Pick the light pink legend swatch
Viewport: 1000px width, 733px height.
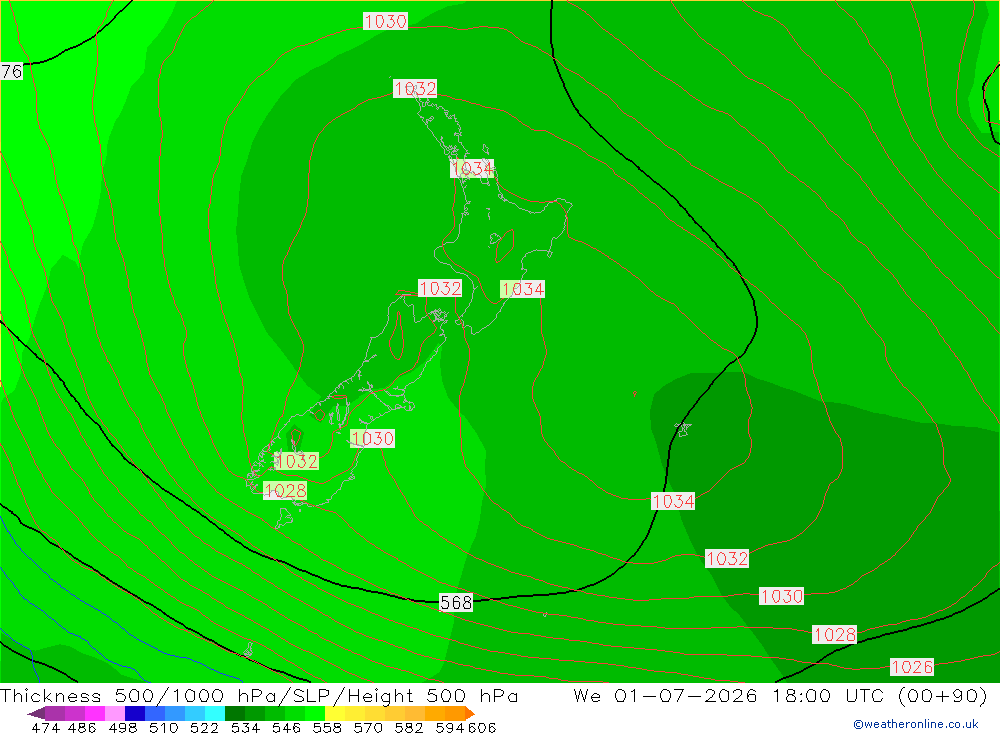tap(113, 713)
